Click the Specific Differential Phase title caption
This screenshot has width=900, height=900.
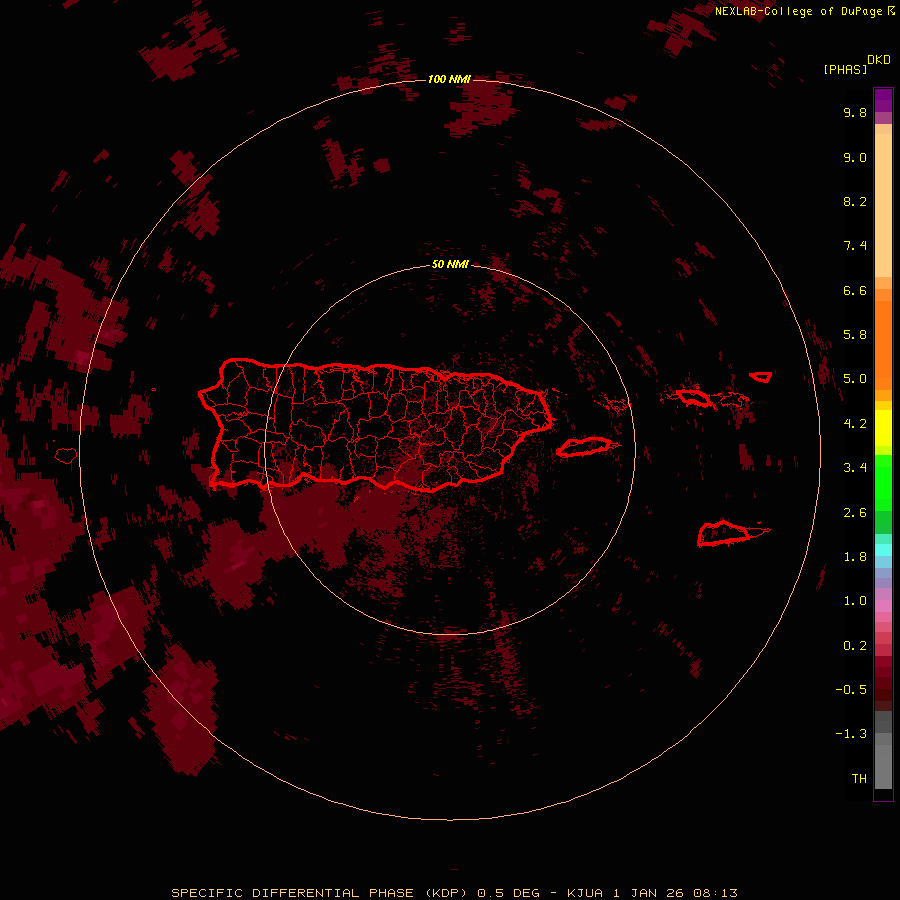[x=454, y=893]
